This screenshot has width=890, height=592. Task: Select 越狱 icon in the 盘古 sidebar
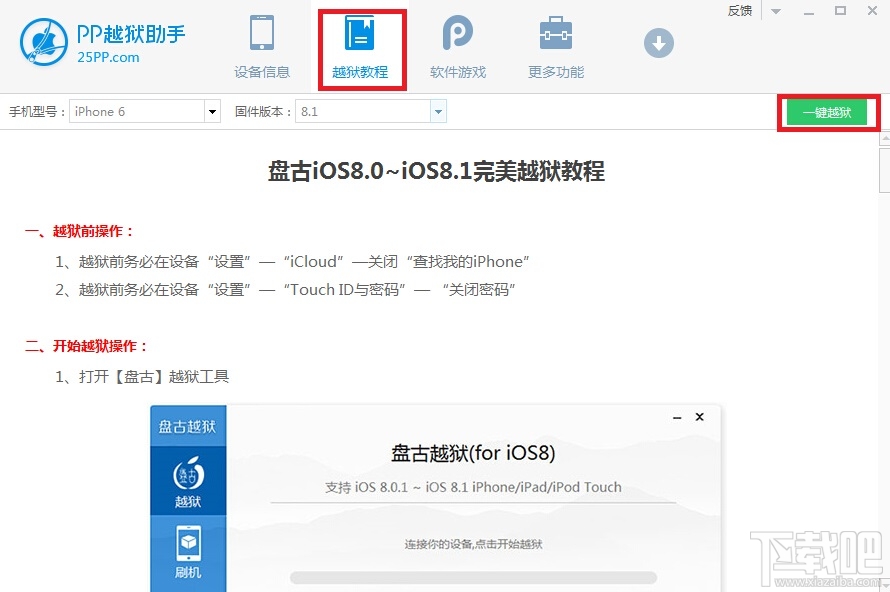tap(188, 481)
